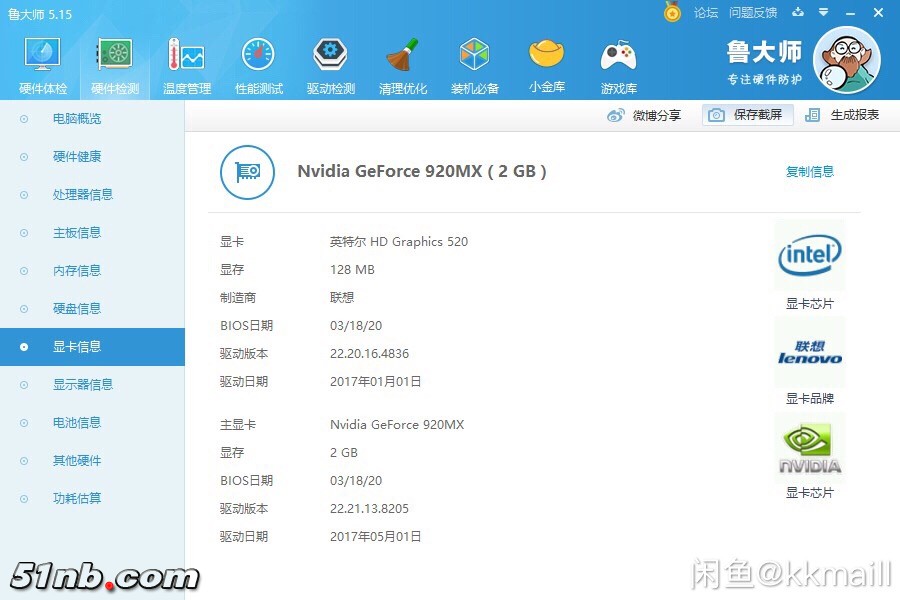Open the 小金库 gold ingot icon

(547, 63)
